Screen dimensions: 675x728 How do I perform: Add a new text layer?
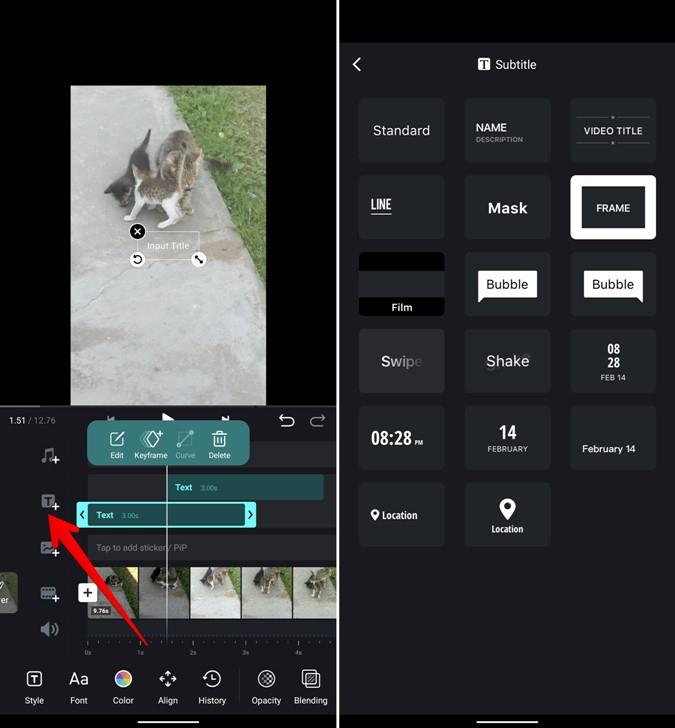pyautogui.click(x=50, y=502)
